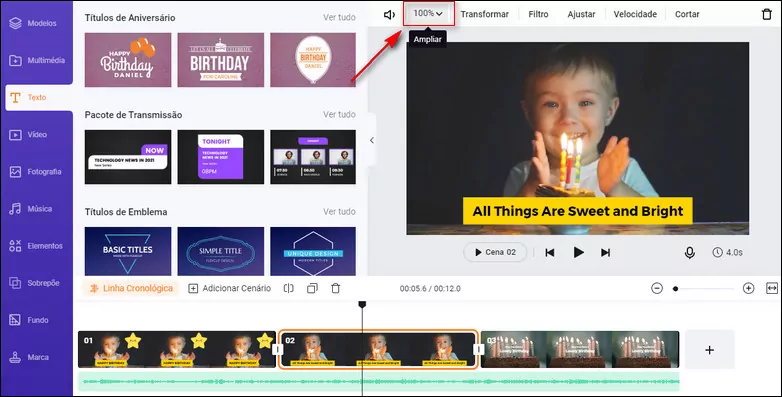This screenshot has width=782, height=397.
Task: Select the Unique Design emblem template
Action: pyautogui.click(x=313, y=251)
